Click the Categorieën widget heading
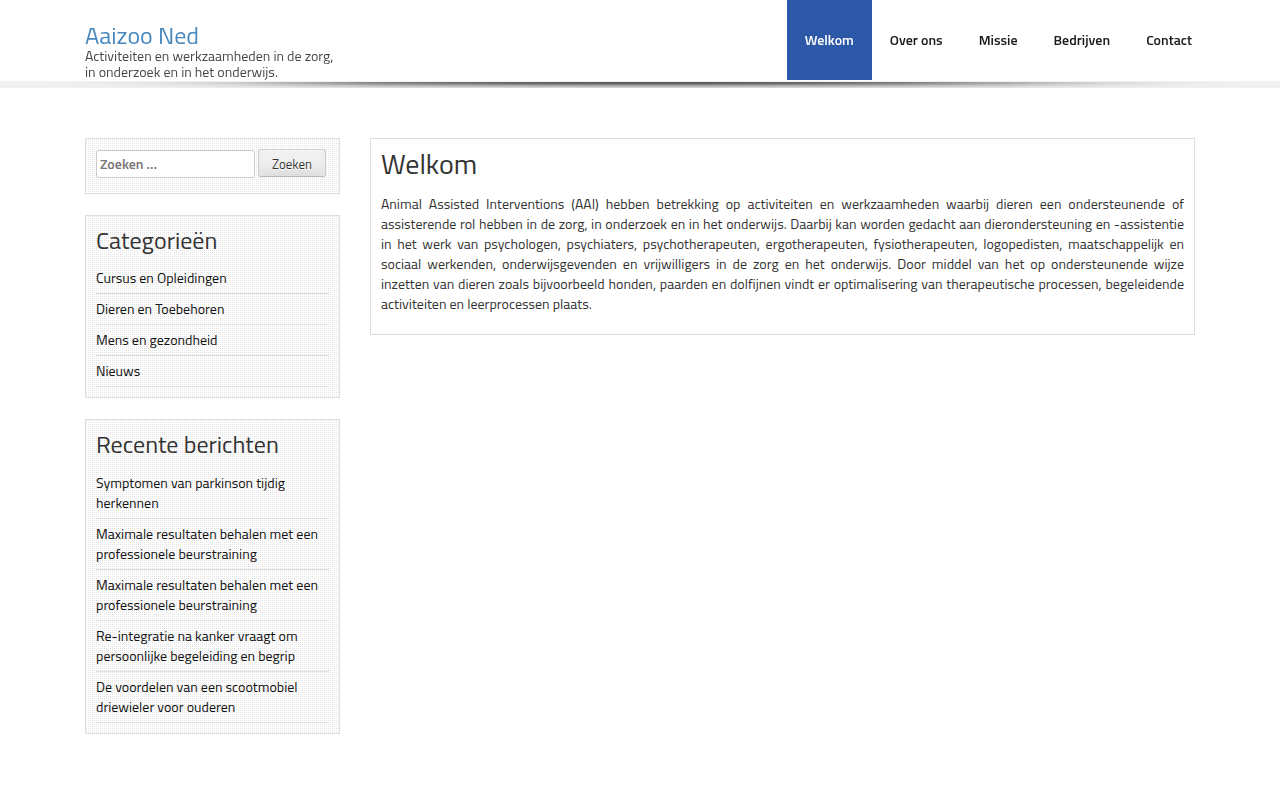This screenshot has width=1280, height=800. pos(156,241)
